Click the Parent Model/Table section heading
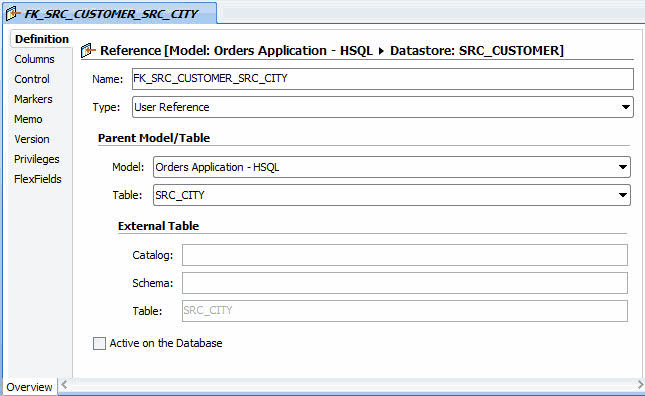645x396 pixels. pos(154,138)
